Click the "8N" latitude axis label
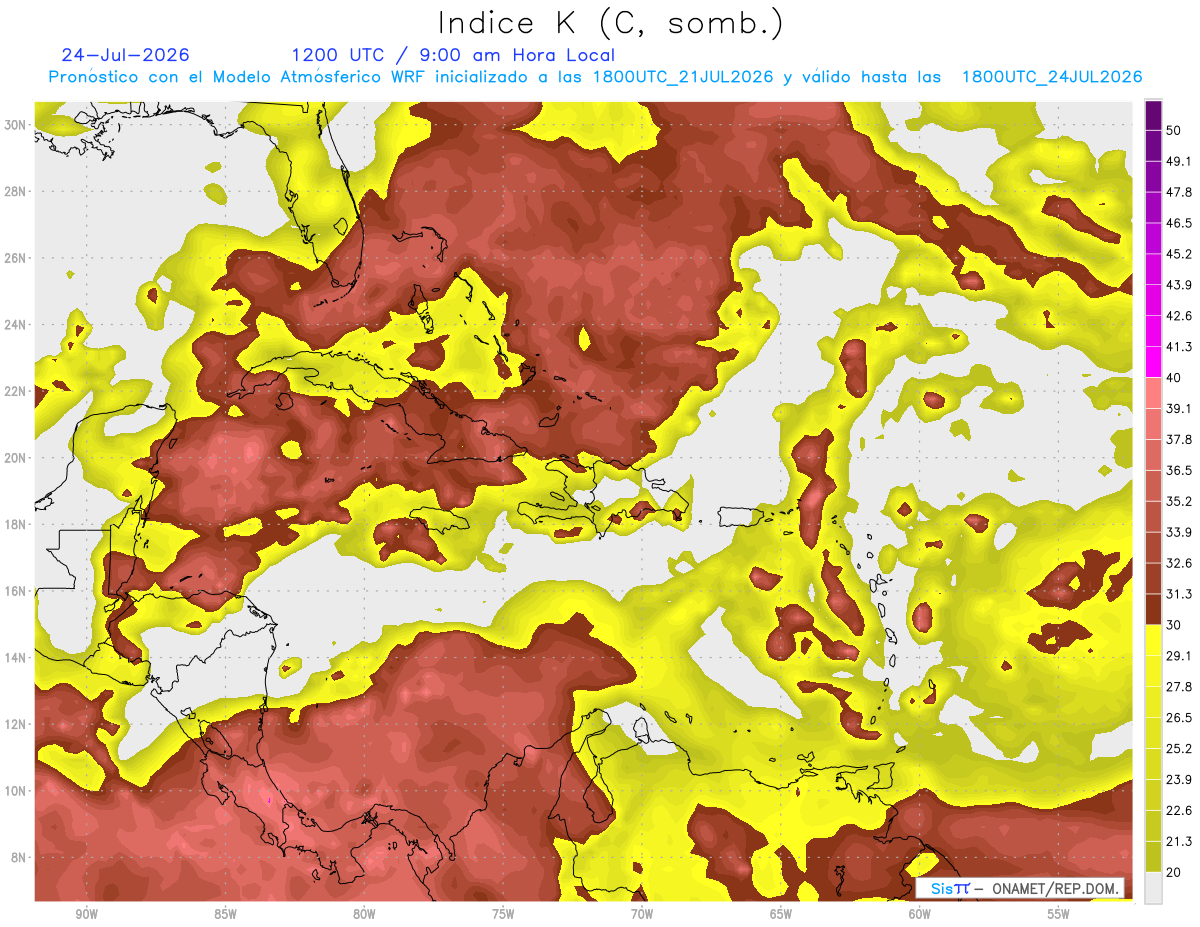Image resolution: width=1200 pixels, height=927 pixels. click(20, 857)
